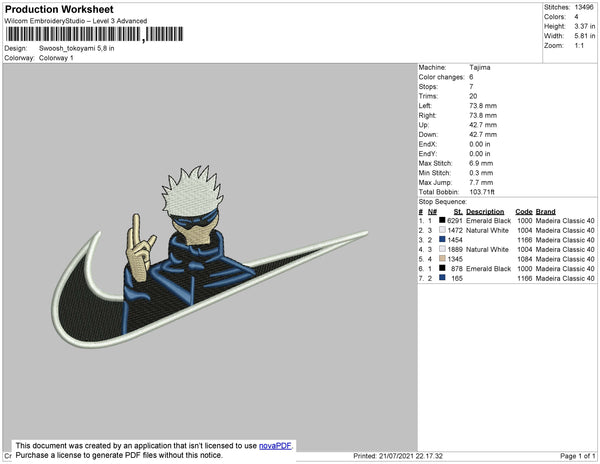
Task: Click the Color changes value 6
Action: point(471,77)
